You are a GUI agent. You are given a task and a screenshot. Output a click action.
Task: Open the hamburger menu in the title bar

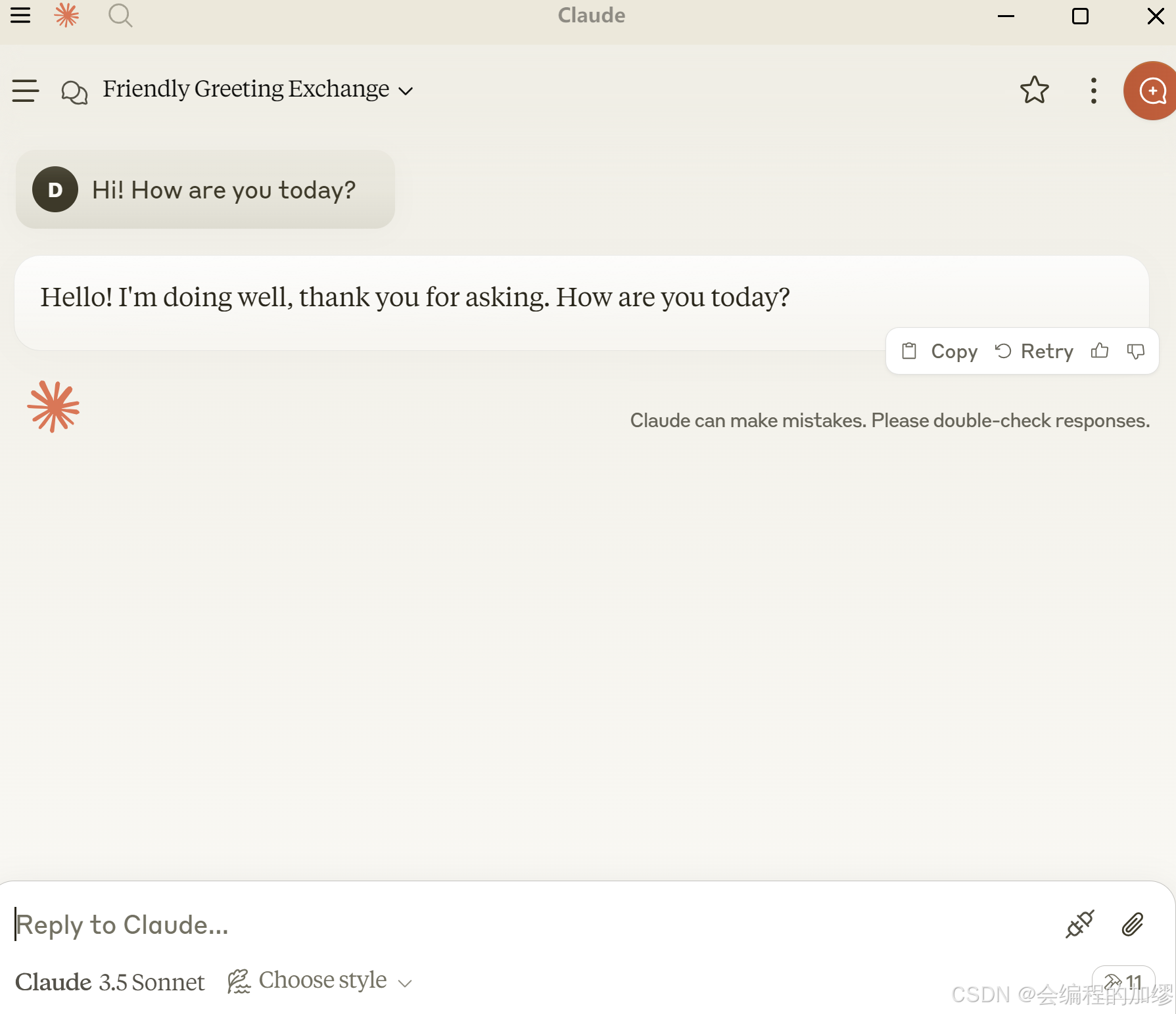[20, 15]
